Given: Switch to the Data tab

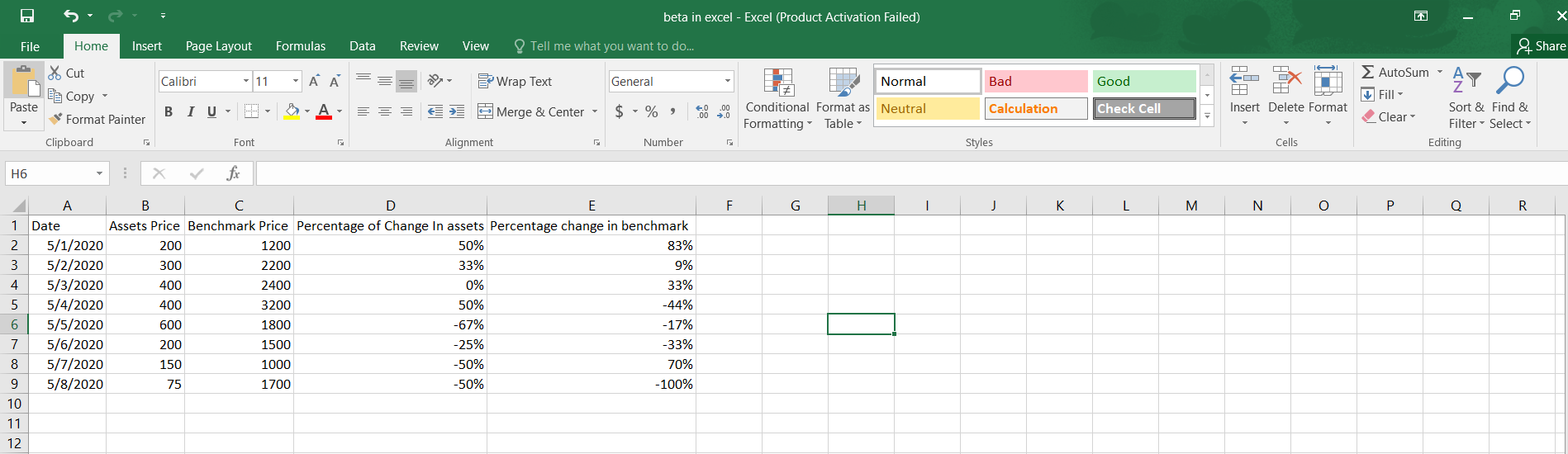Looking at the screenshot, I should click(x=363, y=46).
